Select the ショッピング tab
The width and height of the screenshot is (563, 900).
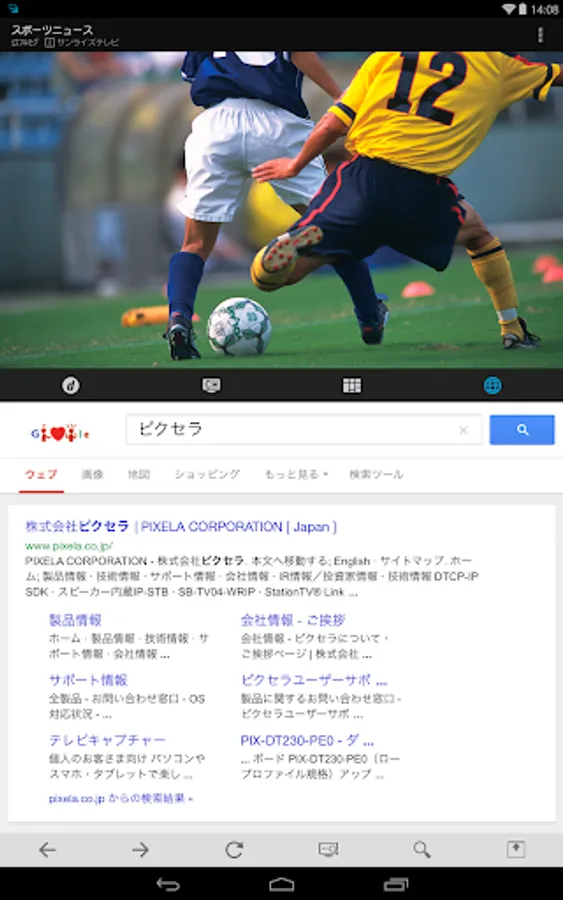tap(207, 474)
